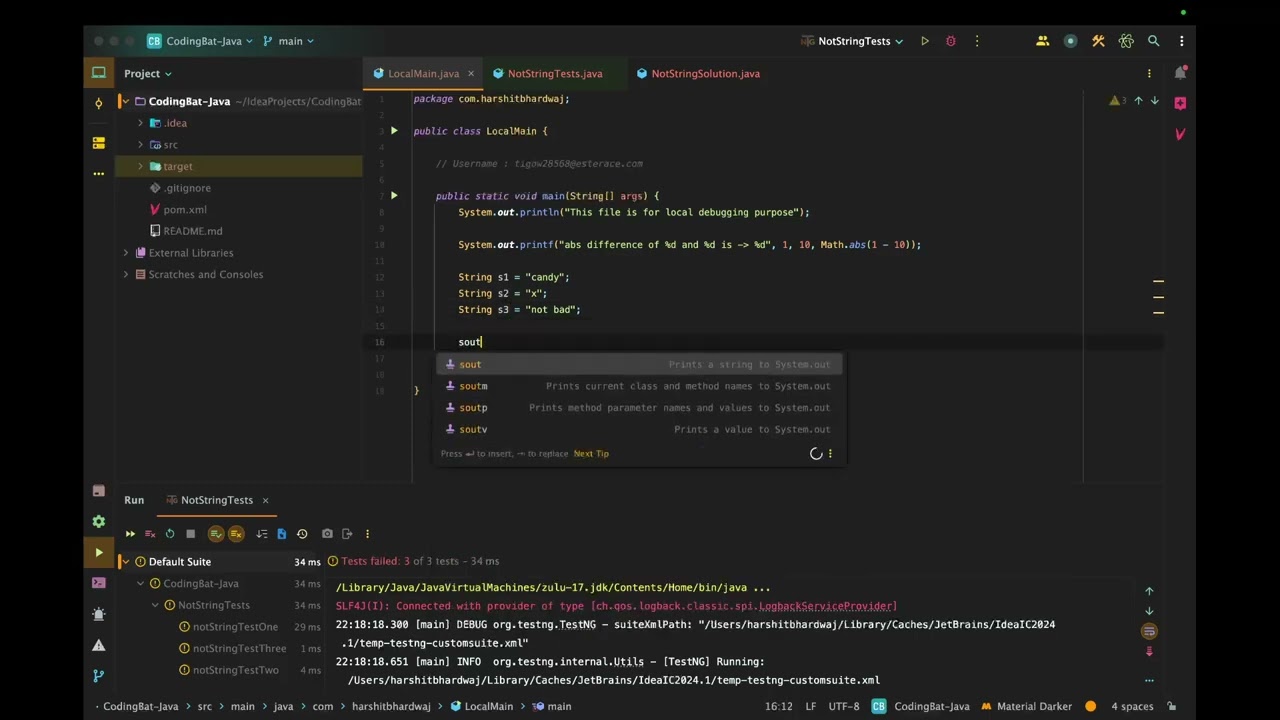Image resolution: width=1280 pixels, height=720 pixels.
Task: Collapse the Default Suite test node
Action: pos(125,562)
